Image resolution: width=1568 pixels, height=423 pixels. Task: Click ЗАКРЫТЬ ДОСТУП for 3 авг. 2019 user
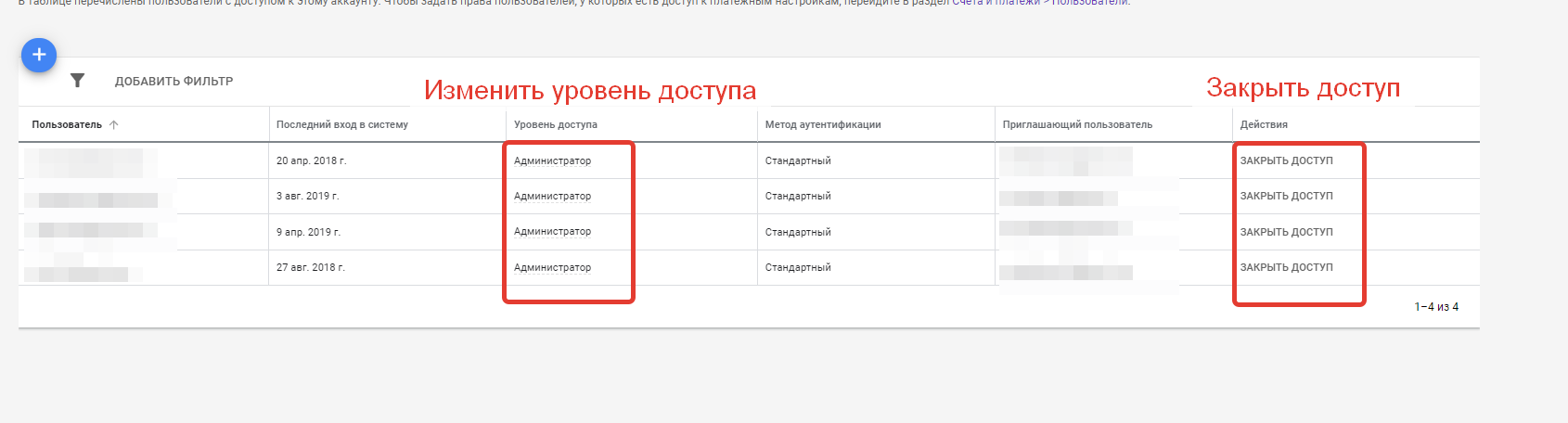(1286, 197)
